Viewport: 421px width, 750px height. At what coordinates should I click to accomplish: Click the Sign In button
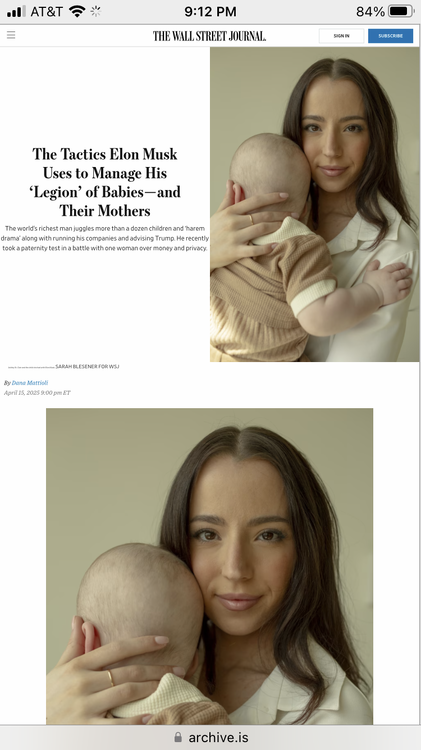point(341,36)
